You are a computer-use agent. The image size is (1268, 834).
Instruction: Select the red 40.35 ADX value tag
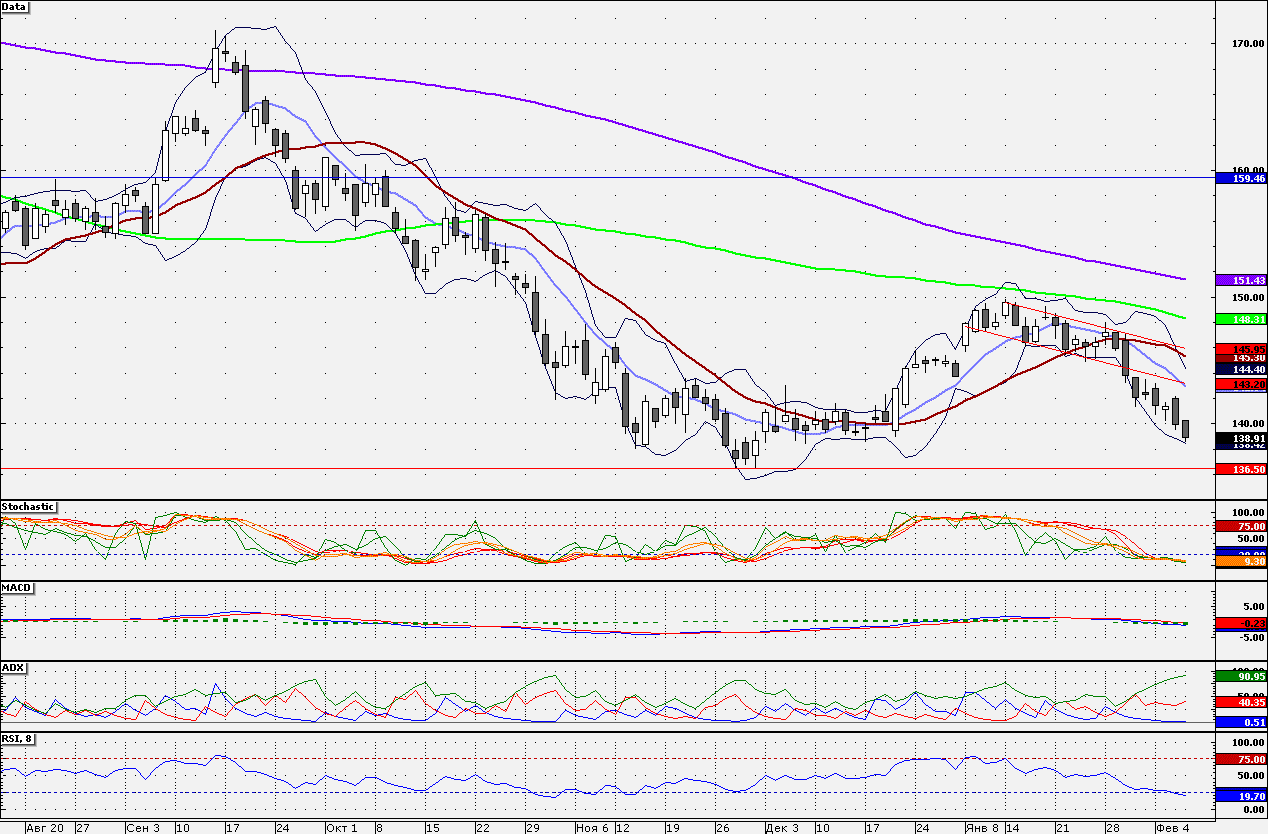pos(1240,703)
